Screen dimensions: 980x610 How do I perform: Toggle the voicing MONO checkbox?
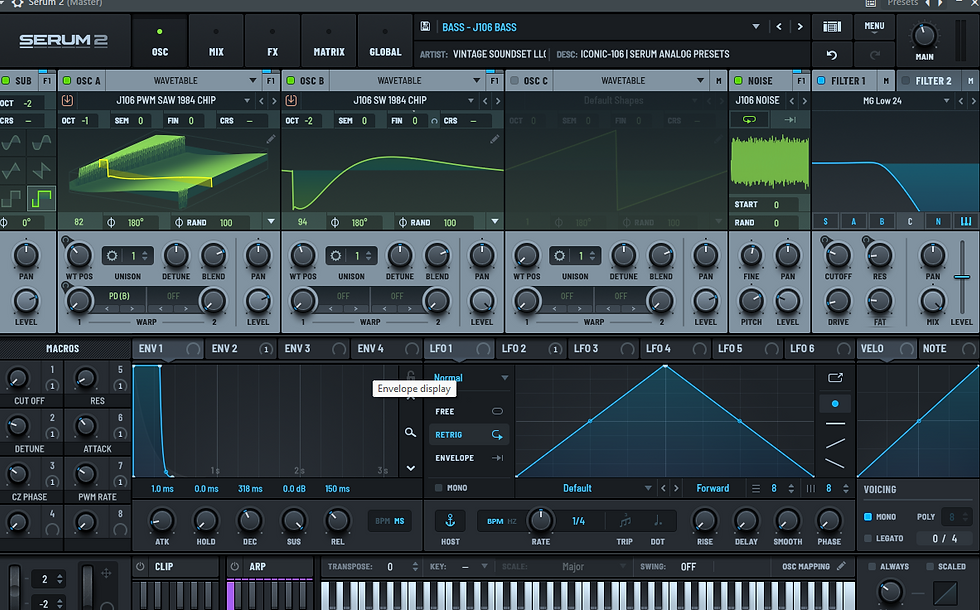[868, 517]
